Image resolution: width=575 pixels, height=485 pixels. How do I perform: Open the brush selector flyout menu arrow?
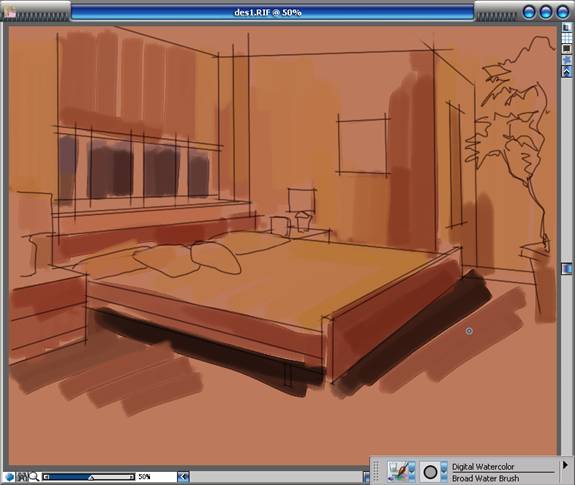565,465
